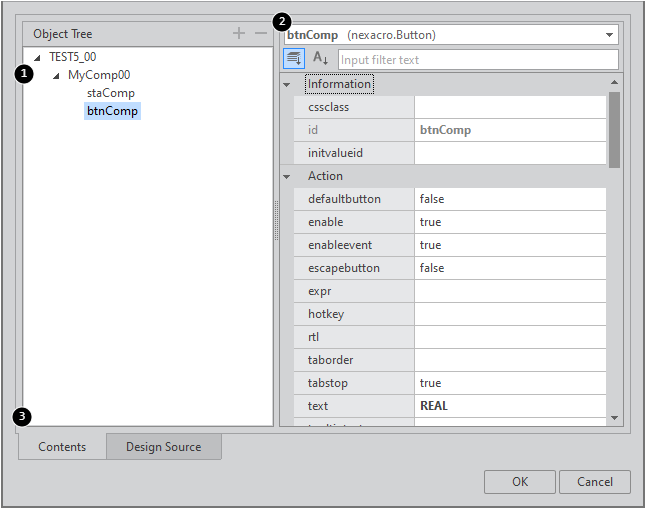Switch to the Design Source tab
646x509 pixels.
(x=163, y=447)
